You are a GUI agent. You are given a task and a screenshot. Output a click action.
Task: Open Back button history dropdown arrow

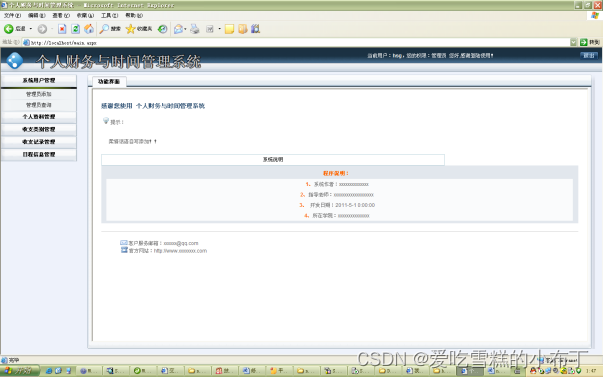(x=31, y=29)
